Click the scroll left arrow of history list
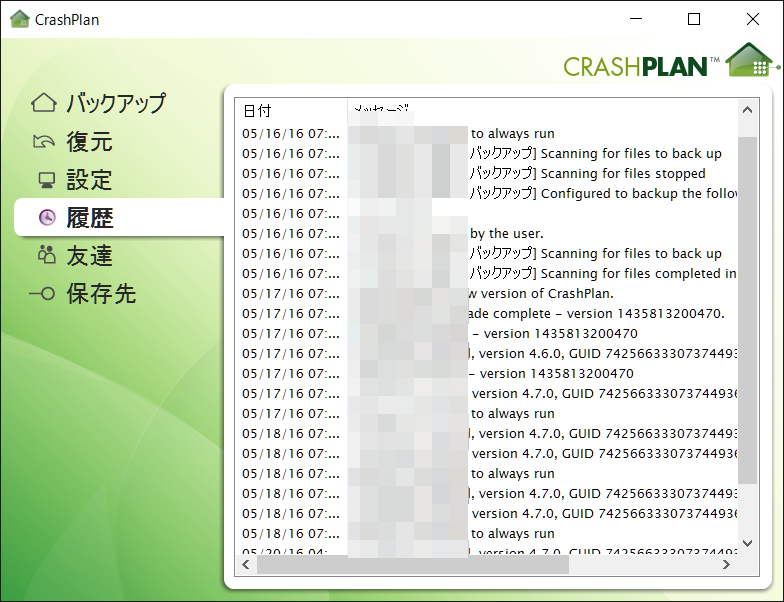This screenshot has height=602, width=784. click(246, 564)
